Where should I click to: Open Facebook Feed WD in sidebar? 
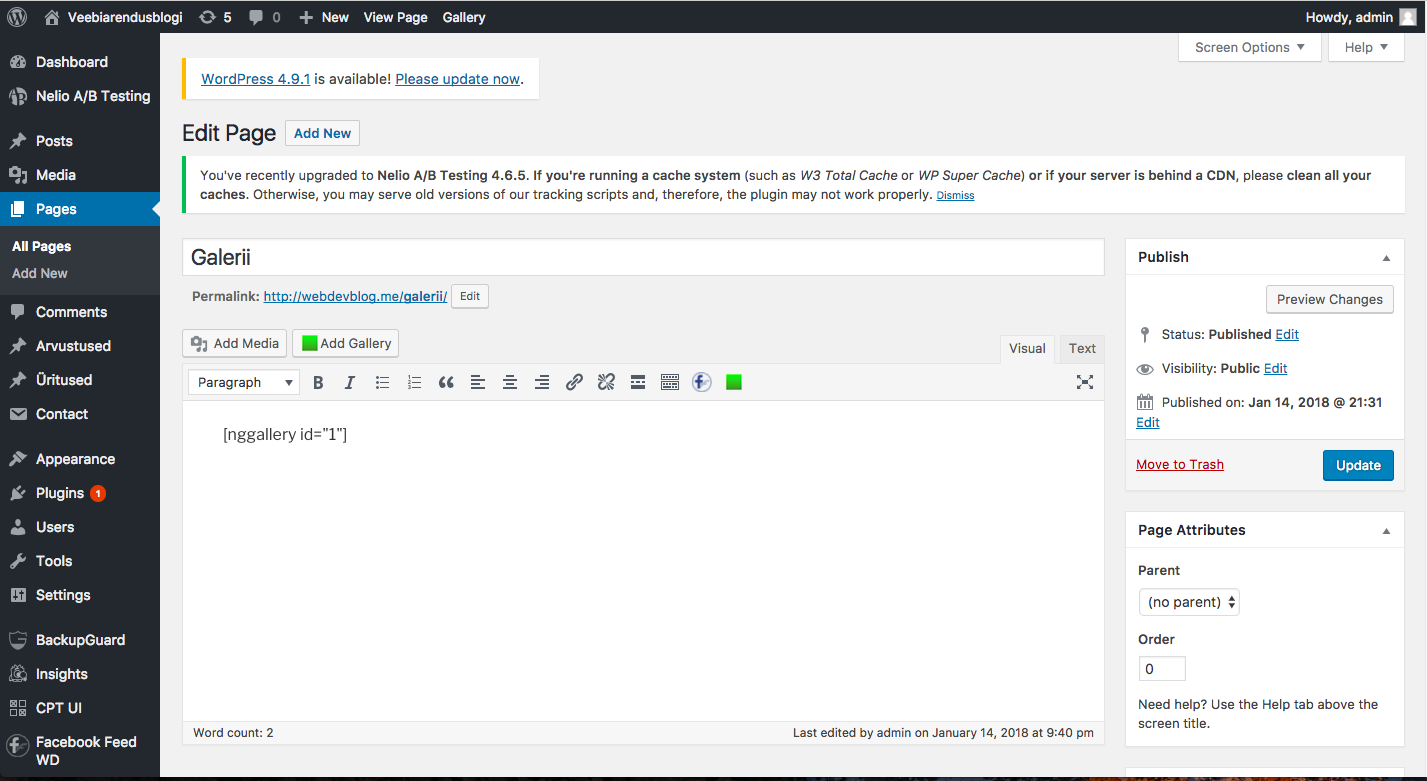80,751
